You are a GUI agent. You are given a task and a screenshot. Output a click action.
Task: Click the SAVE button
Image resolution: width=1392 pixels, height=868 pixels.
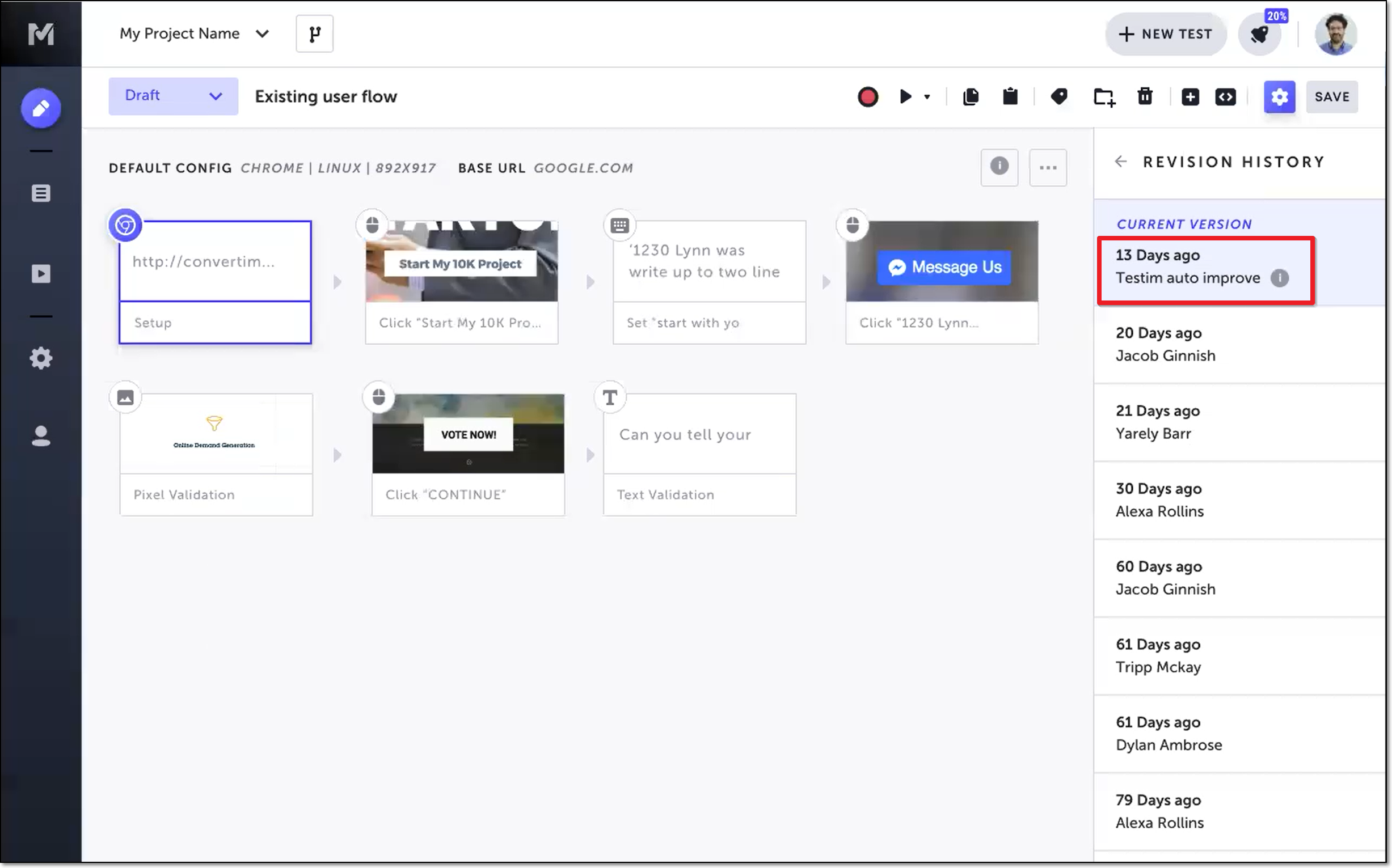coord(1331,97)
